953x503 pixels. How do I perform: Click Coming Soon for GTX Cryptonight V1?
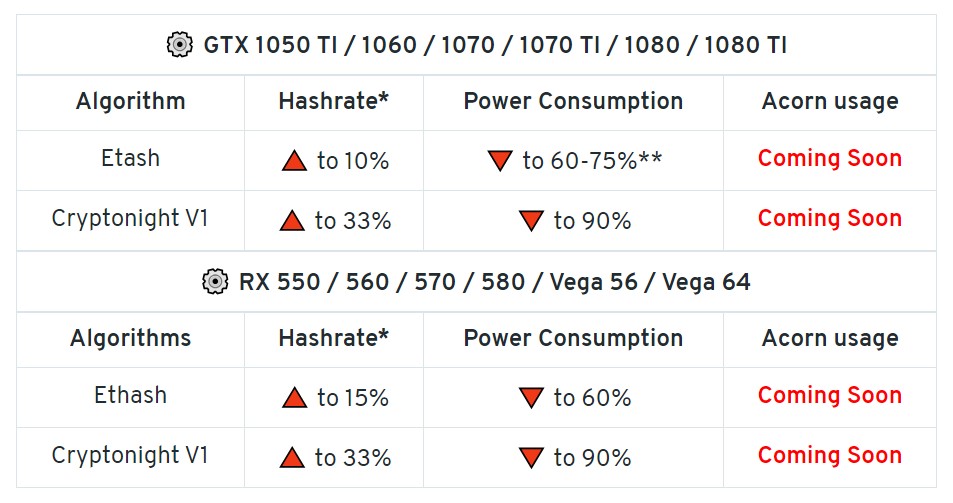click(829, 218)
